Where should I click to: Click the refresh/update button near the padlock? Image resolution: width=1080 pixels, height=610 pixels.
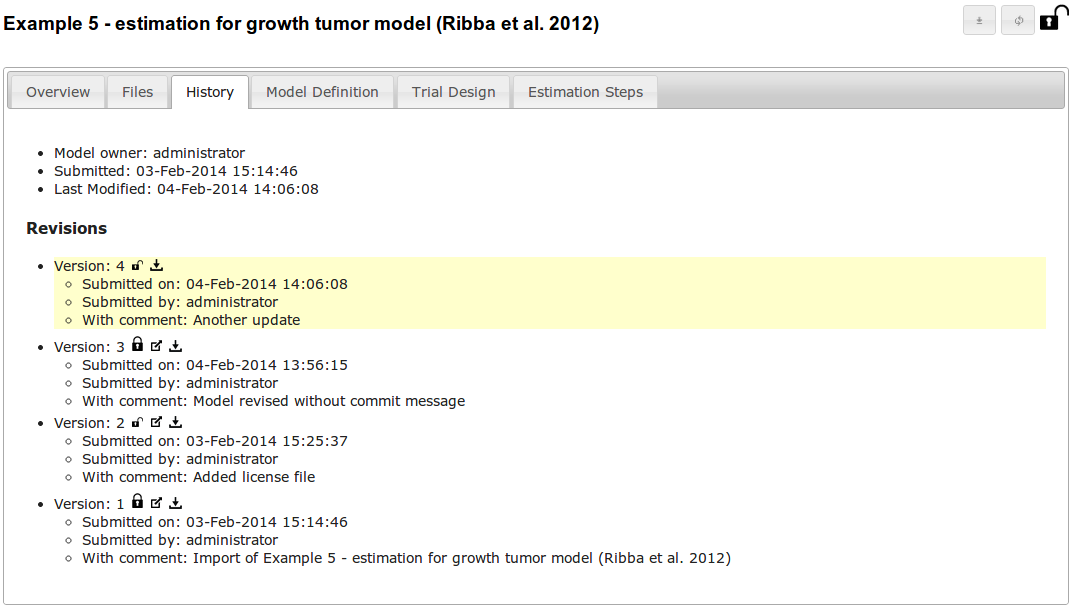tap(1017, 19)
